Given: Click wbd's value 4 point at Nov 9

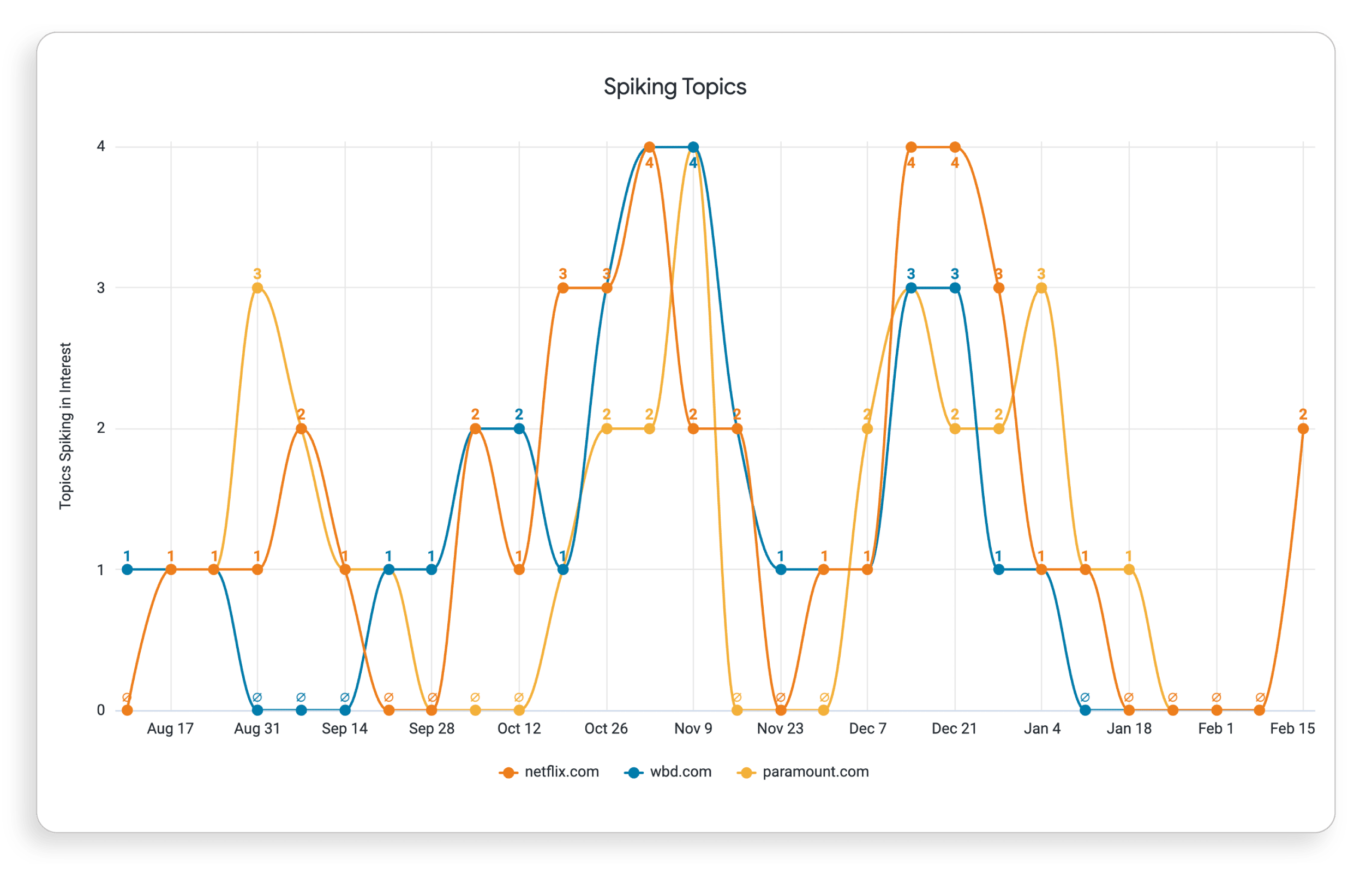Looking at the screenshot, I should (x=693, y=147).
